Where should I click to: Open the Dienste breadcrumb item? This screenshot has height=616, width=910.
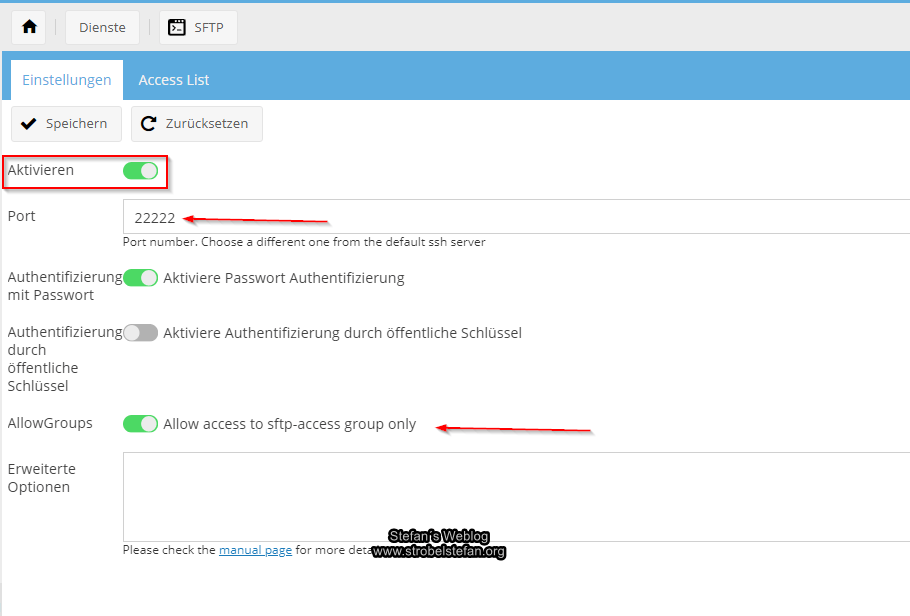(102, 27)
